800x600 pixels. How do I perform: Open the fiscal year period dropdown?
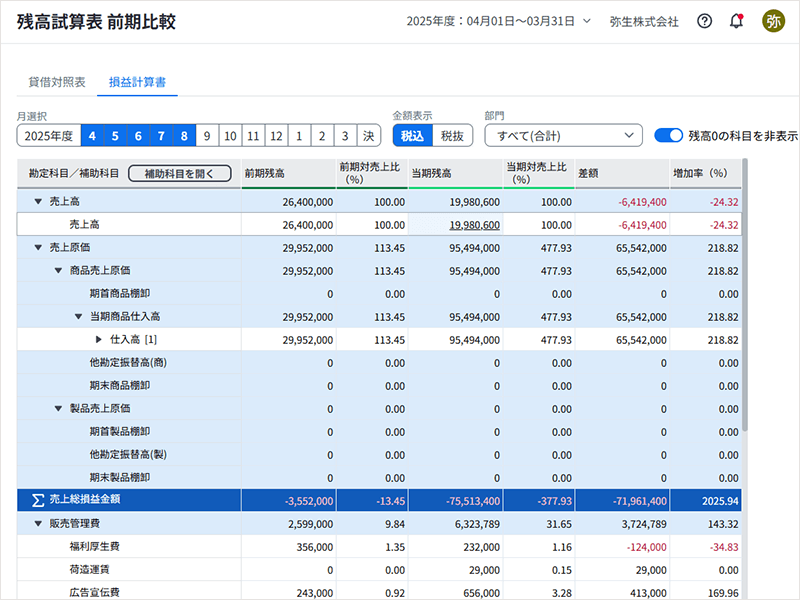coord(498,21)
